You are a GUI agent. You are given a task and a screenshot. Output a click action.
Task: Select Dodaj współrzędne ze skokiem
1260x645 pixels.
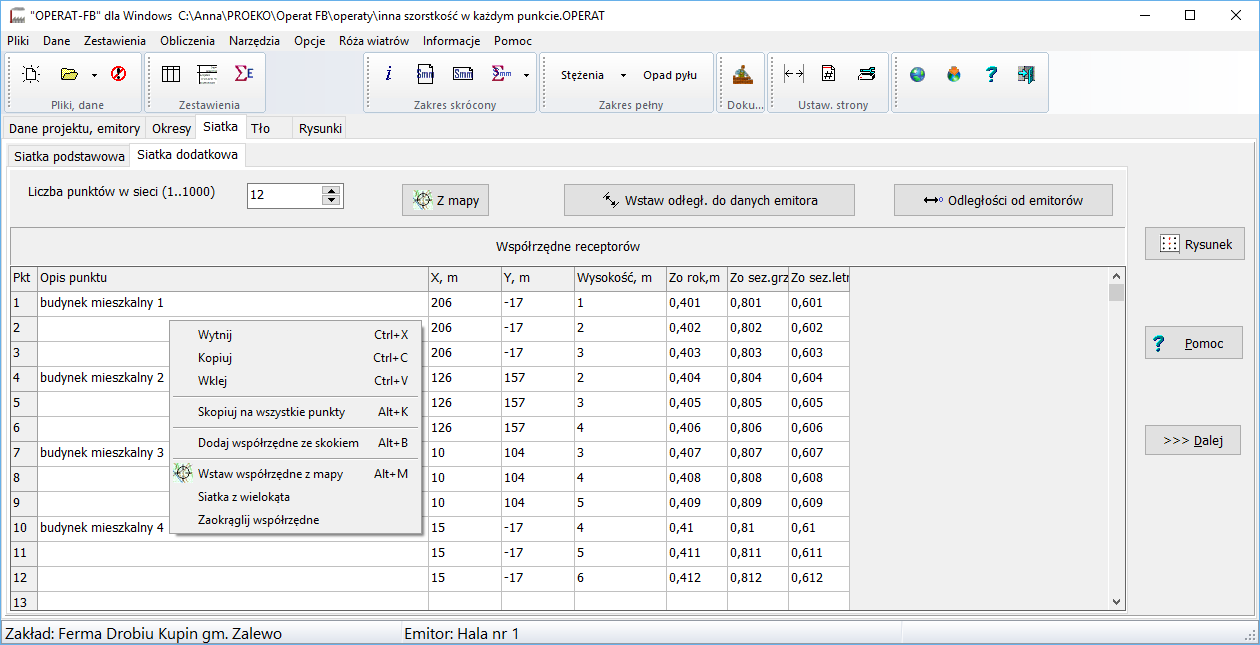coord(295,443)
